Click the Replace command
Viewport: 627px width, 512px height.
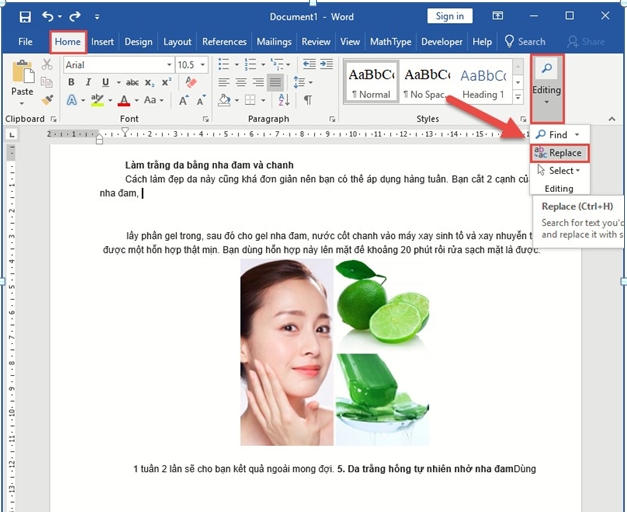pyautogui.click(x=559, y=153)
